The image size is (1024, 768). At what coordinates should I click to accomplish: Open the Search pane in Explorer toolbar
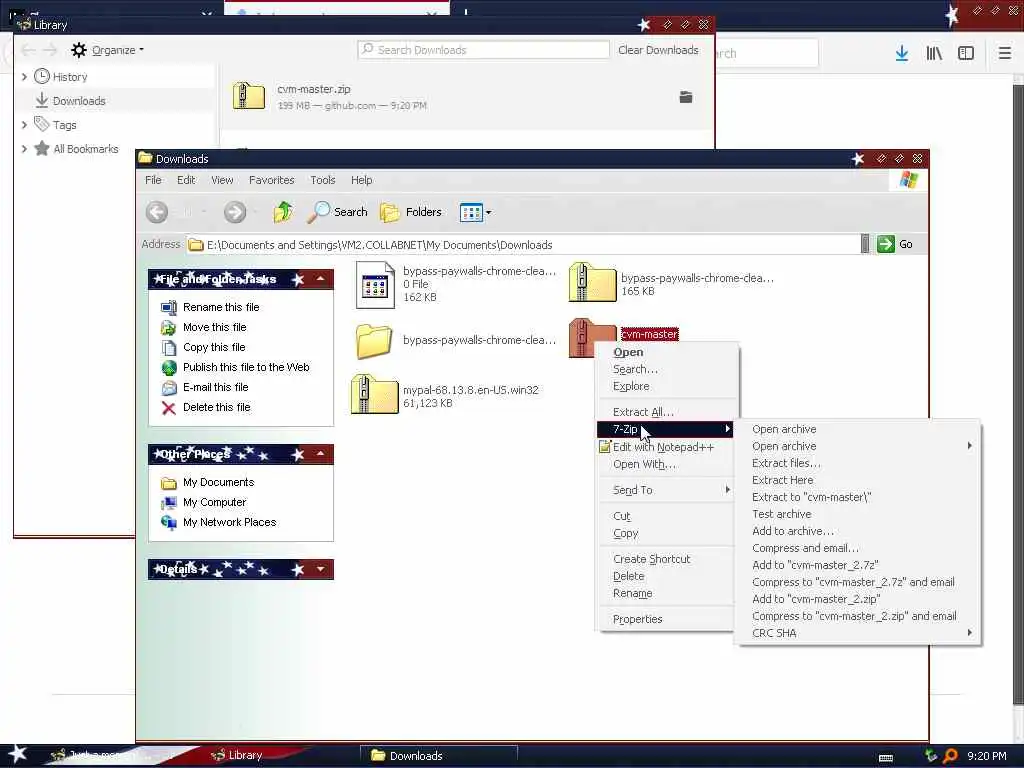tap(337, 212)
